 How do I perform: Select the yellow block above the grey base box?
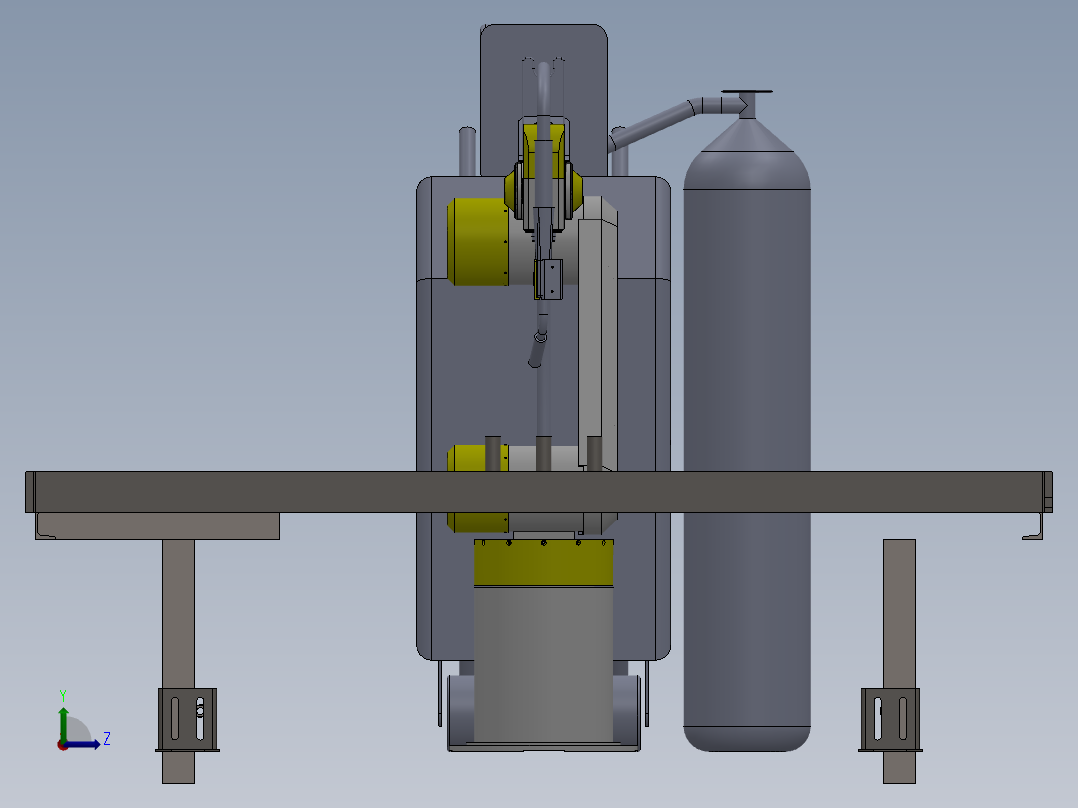(543, 563)
